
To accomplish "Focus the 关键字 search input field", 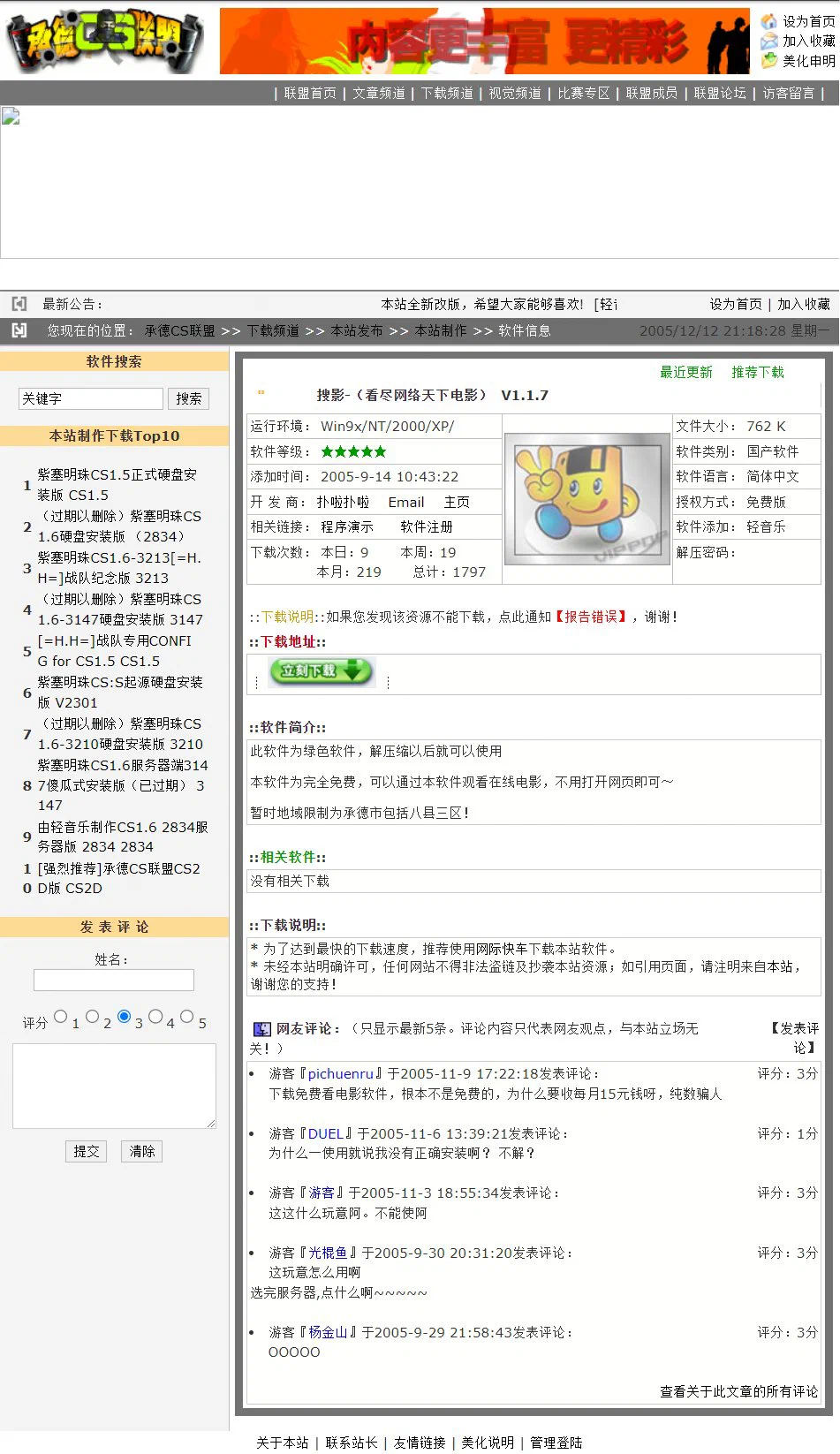I will (91, 398).
